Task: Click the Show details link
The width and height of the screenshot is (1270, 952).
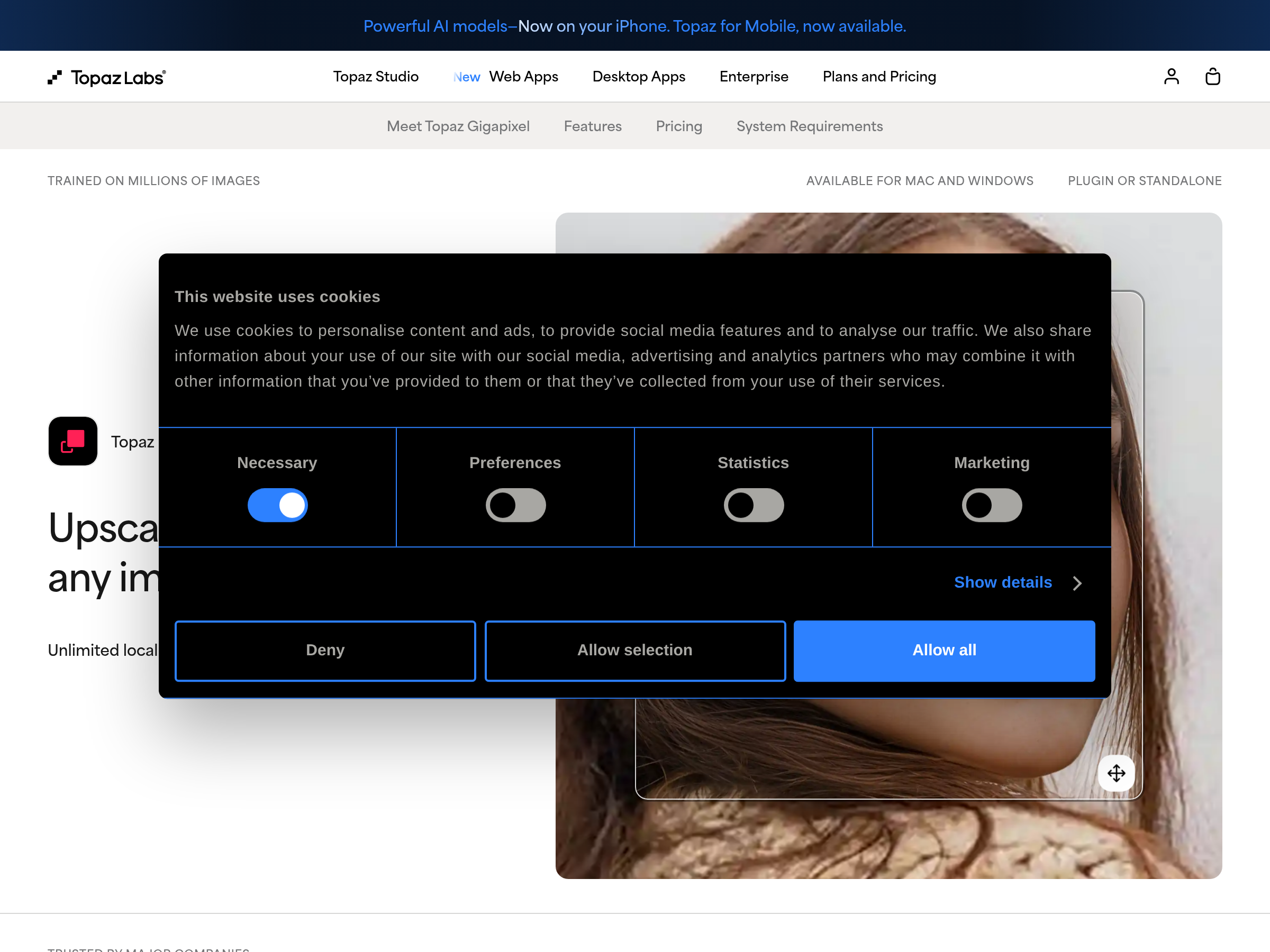Action: tap(1003, 582)
